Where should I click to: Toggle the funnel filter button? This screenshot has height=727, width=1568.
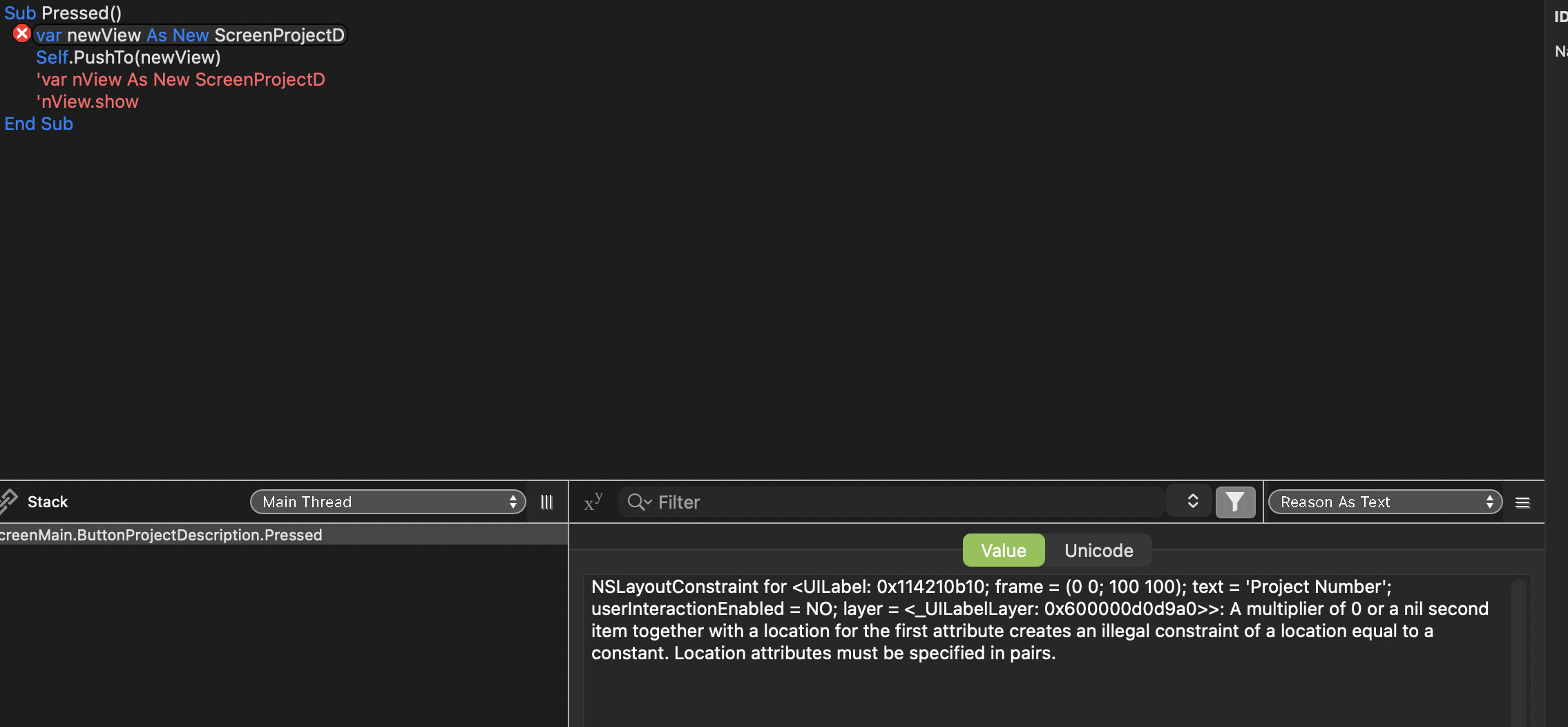tap(1235, 502)
